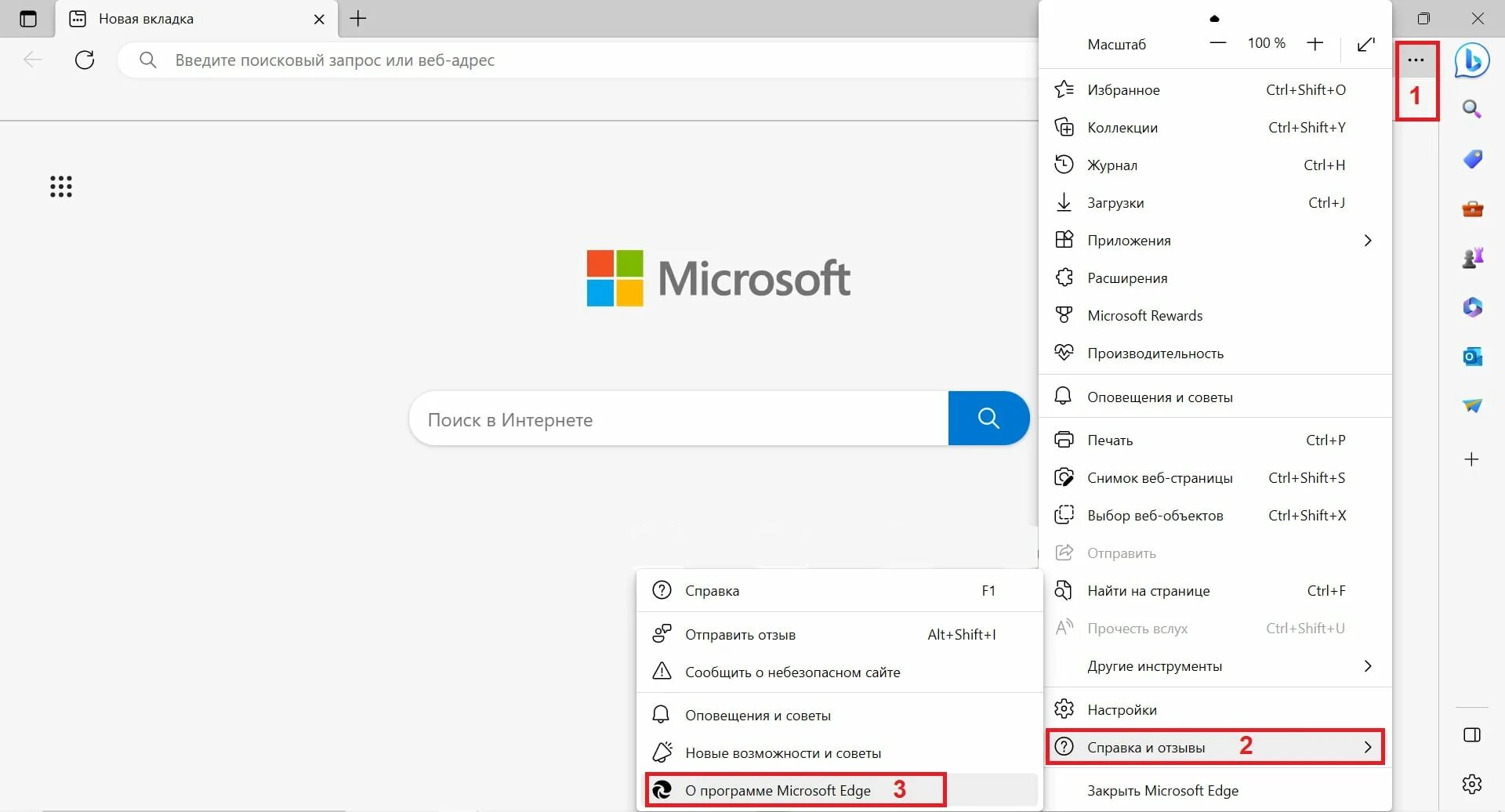
Task: Choose Снимок веб-страницы menu item
Action: [1215, 477]
